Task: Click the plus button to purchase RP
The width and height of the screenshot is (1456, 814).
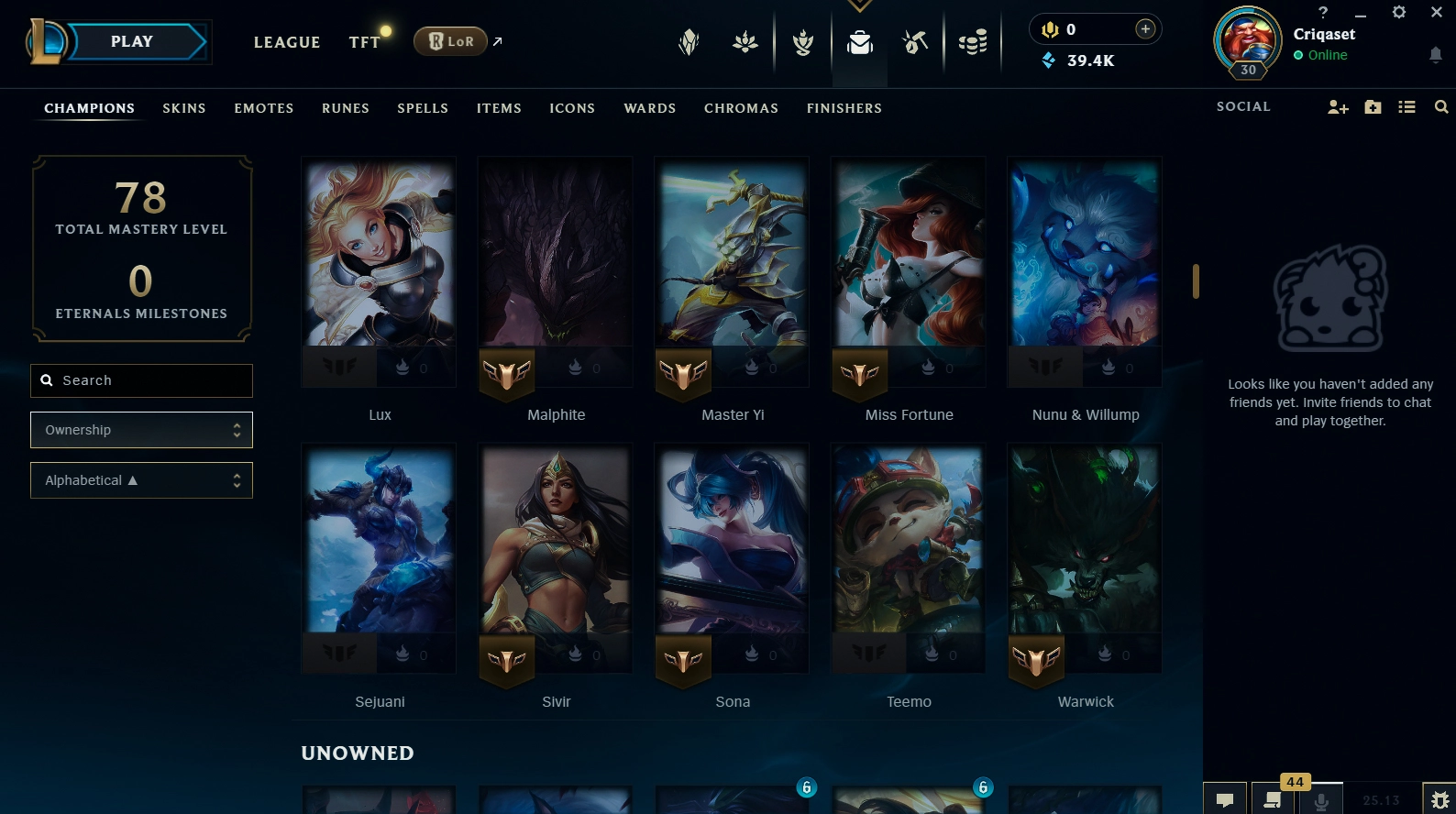Action: [x=1145, y=29]
